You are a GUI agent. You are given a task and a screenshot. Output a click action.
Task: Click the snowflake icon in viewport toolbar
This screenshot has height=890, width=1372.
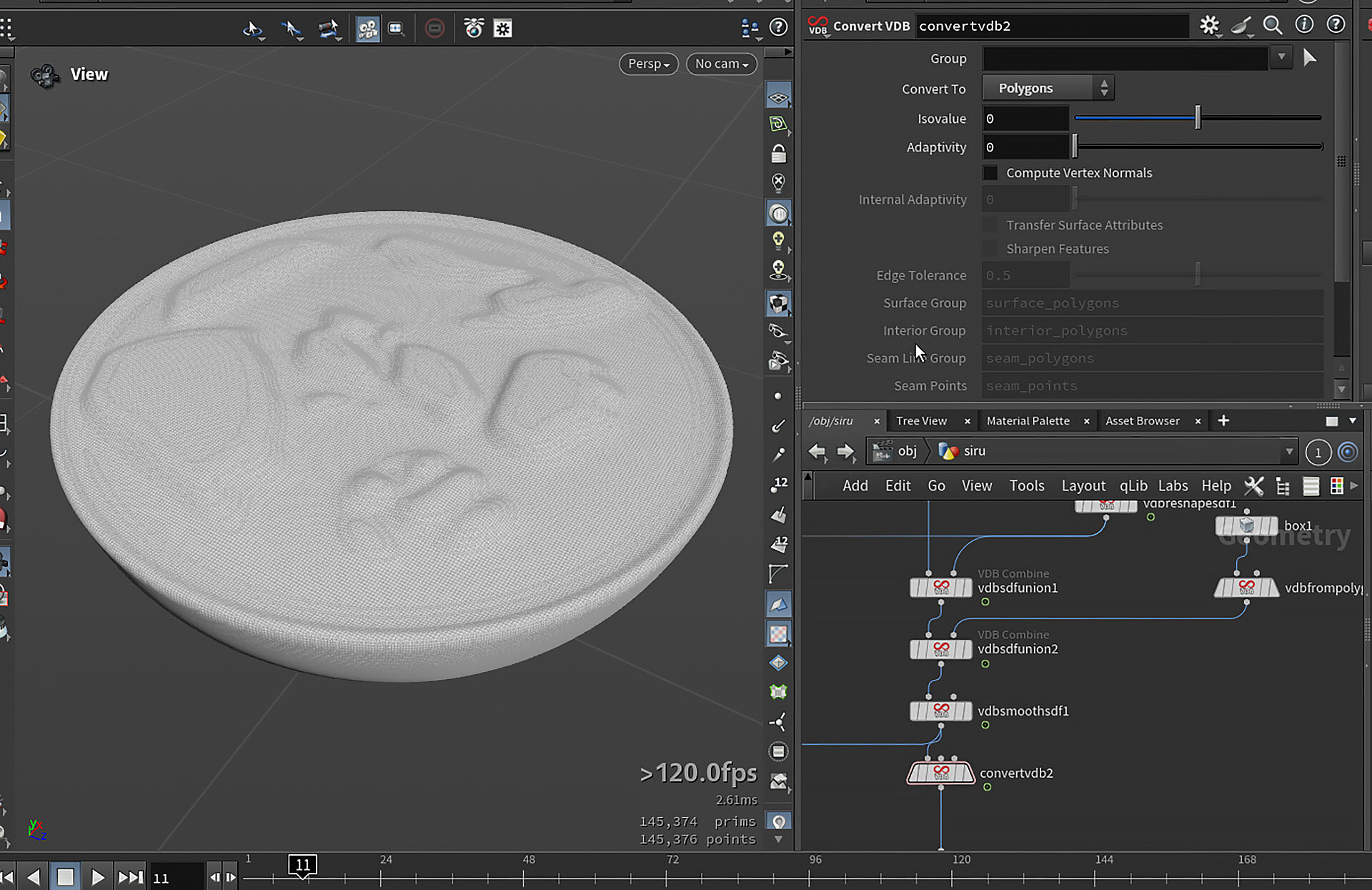click(x=503, y=29)
